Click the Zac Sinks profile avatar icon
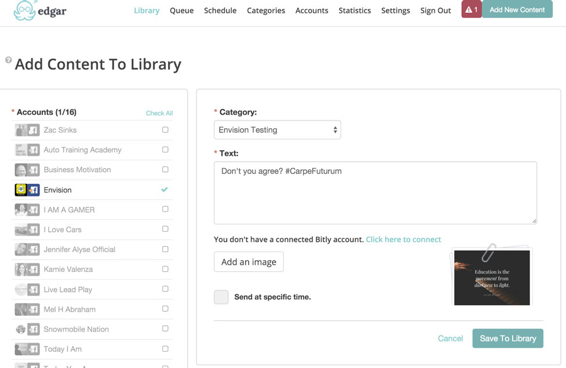The width and height of the screenshot is (566, 368). point(21,130)
